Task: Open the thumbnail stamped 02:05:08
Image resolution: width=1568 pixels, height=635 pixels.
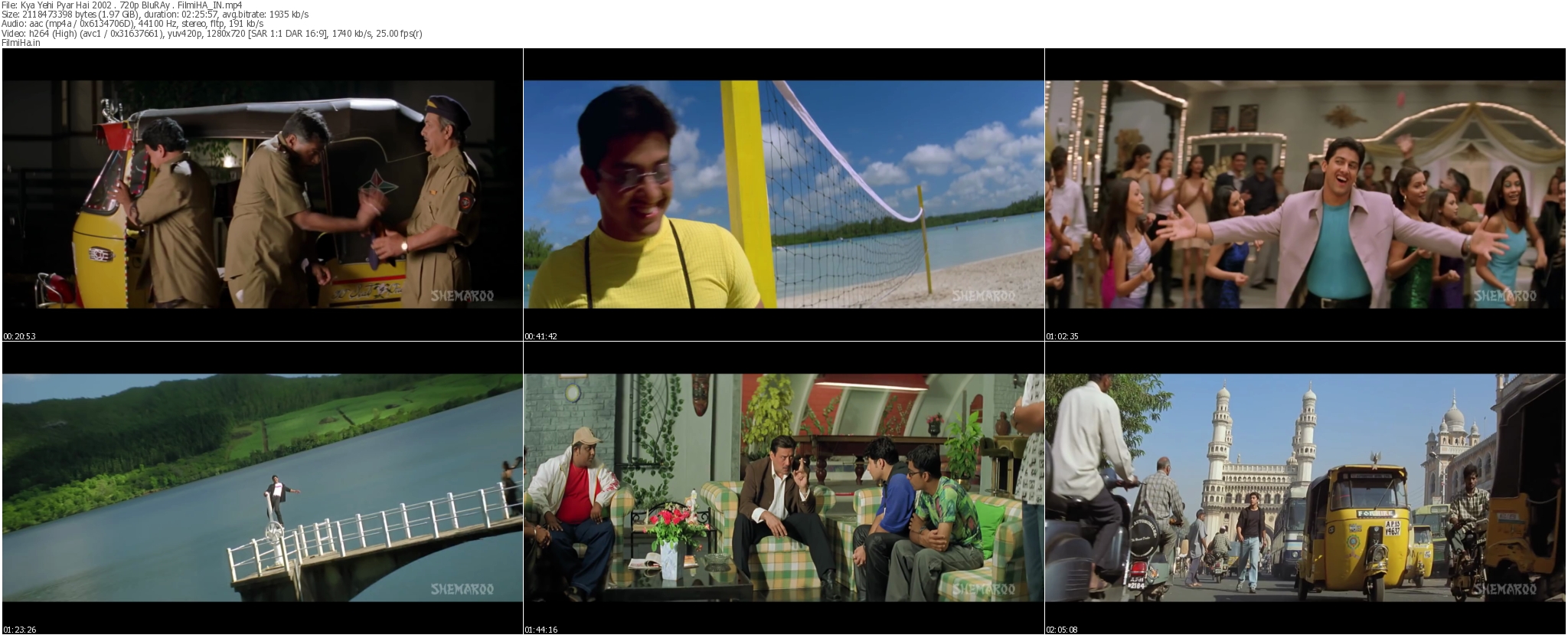Action: click(x=1306, y=488)
